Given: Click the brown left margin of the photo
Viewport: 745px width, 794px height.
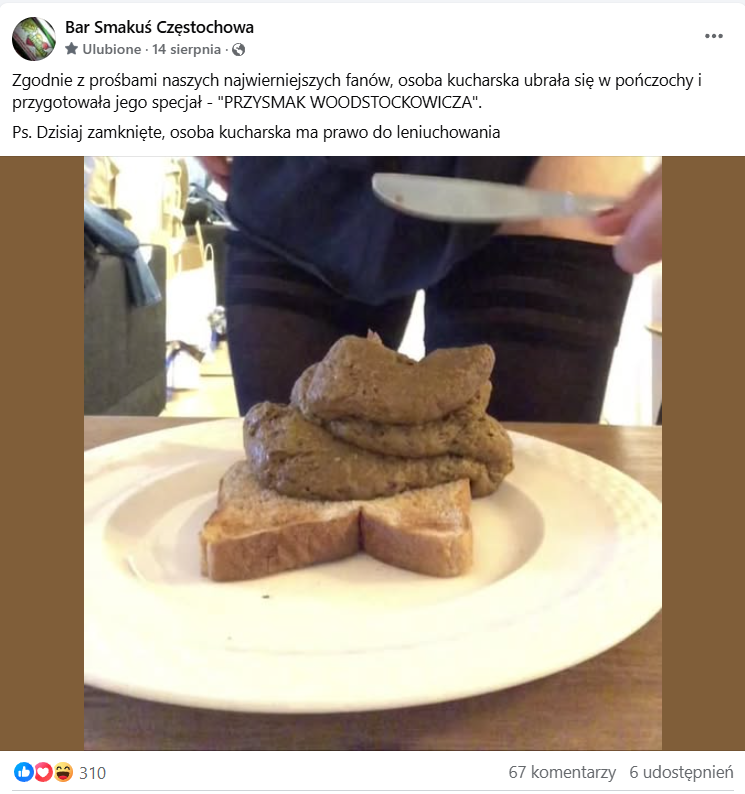Looking at the screenshot, I should tap(42, 453).
